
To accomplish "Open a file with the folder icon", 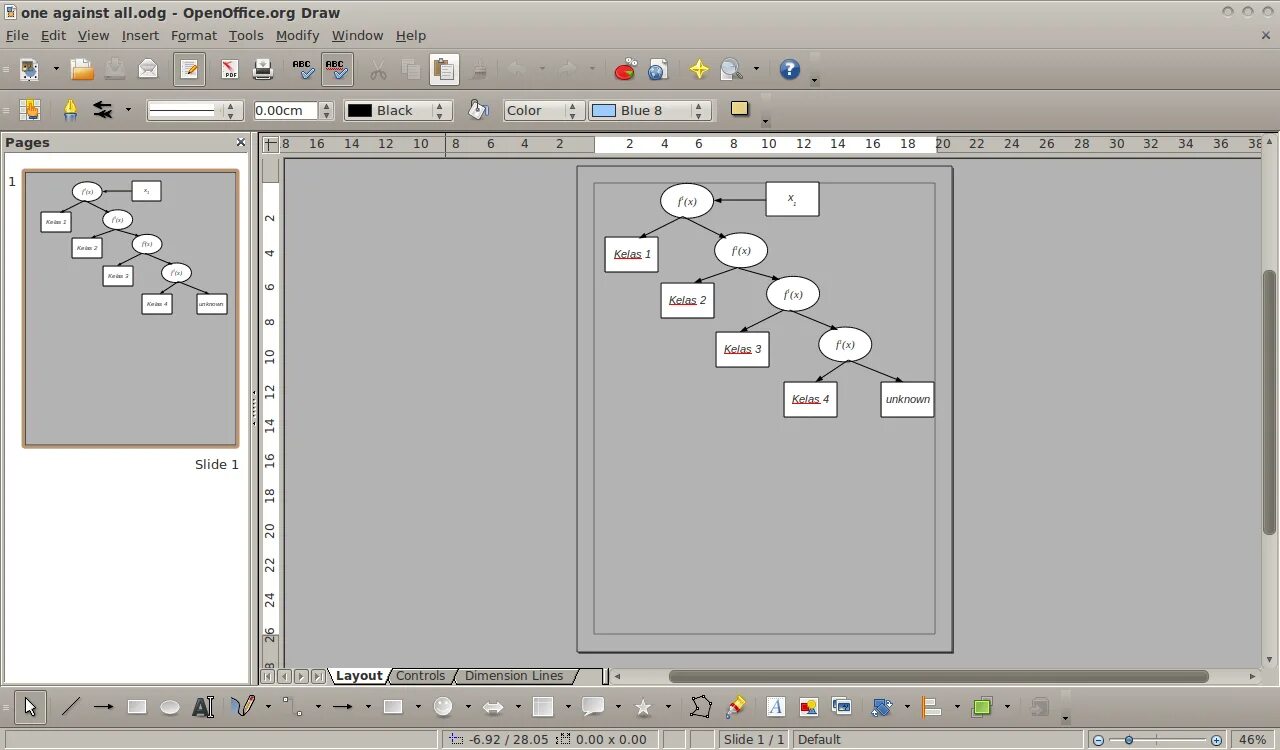I will [82, 69].
